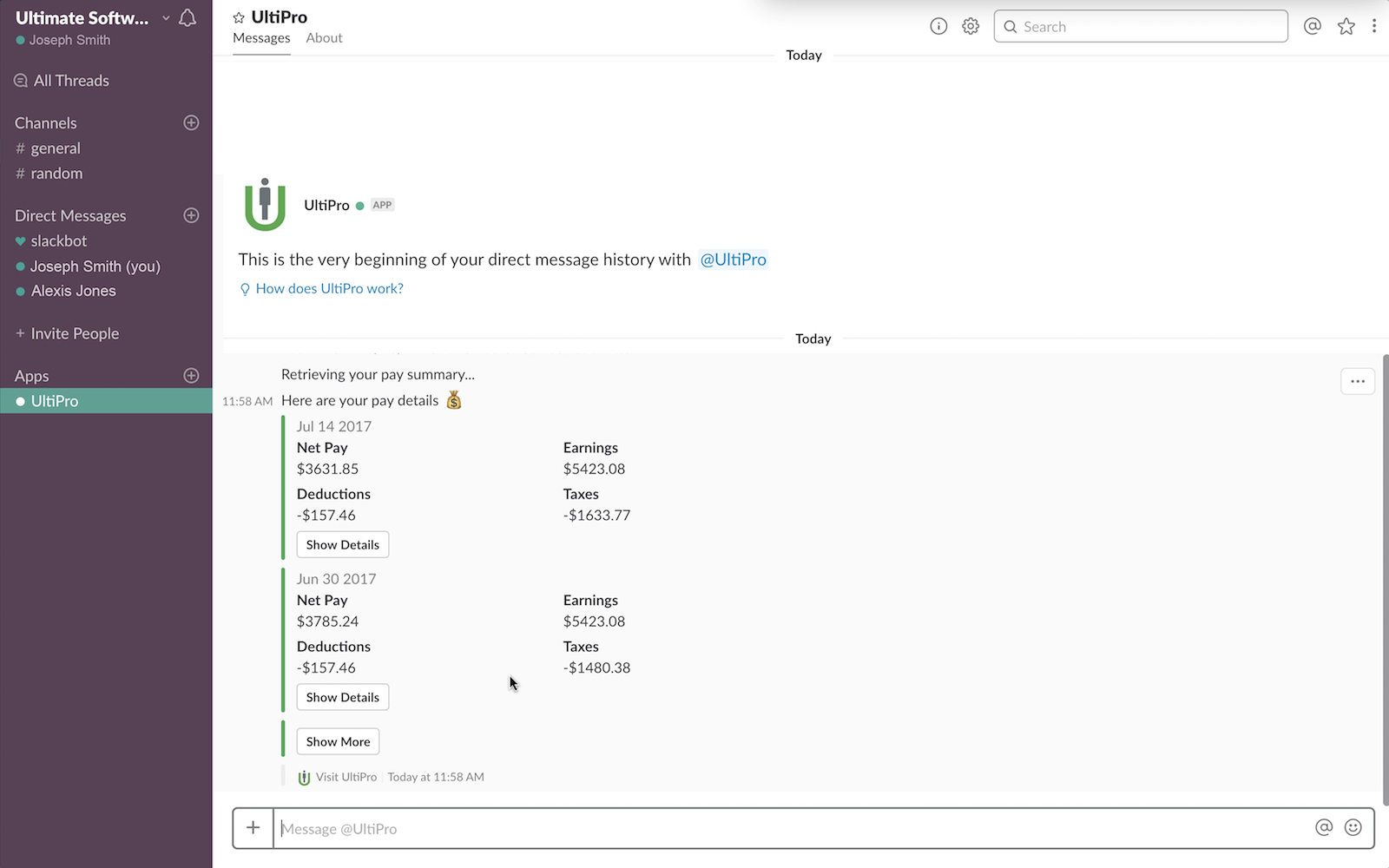This screenshot has height=868, width=1389.
Task: Click the Jun 30 2017 date heading
Action: 337,579
